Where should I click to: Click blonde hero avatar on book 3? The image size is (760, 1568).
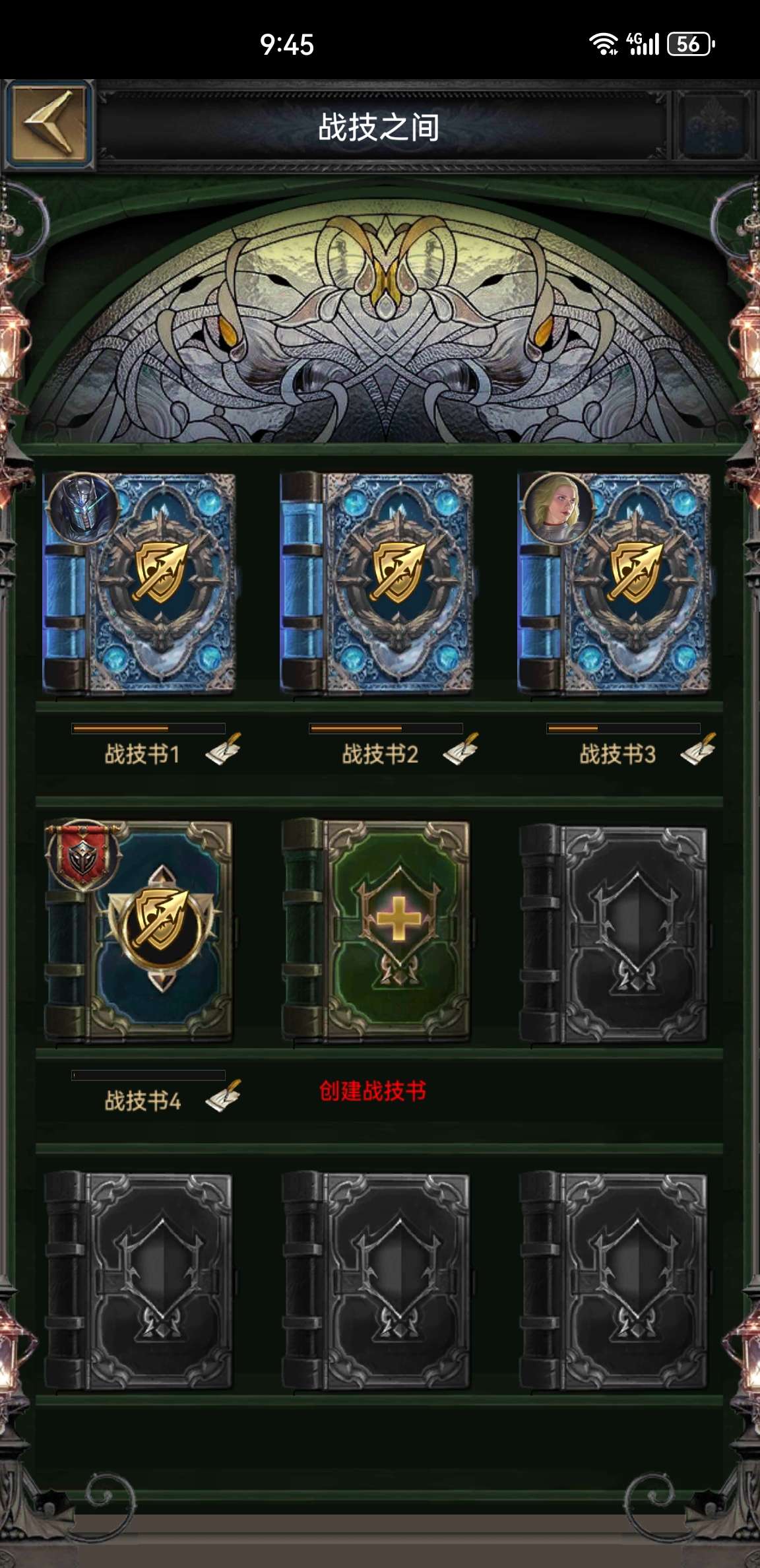[557, 508]
